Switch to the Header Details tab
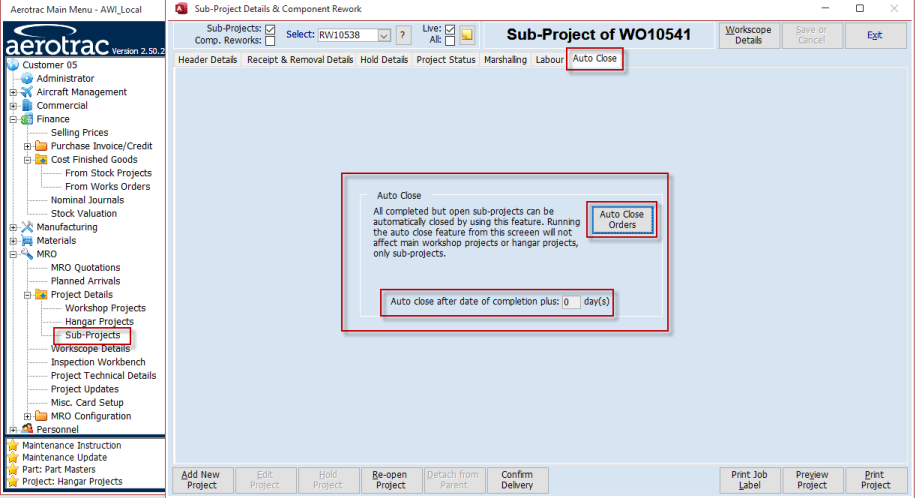This screenshot has height=498, width=915. tap(208, 60)
